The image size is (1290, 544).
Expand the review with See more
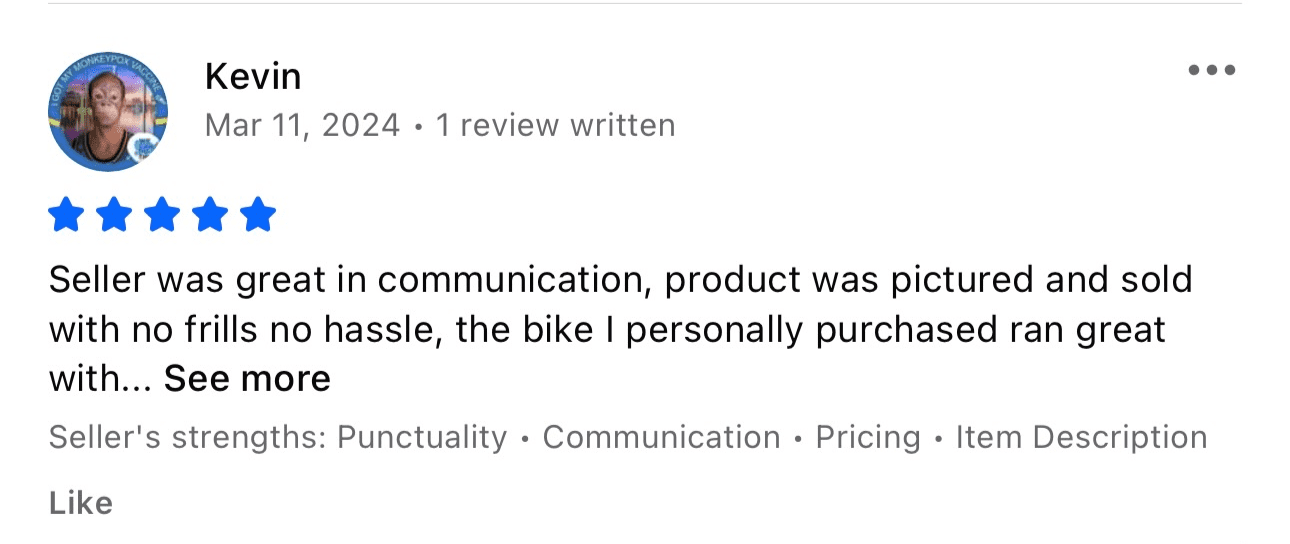pyautogui.click(x=247, y=379)
